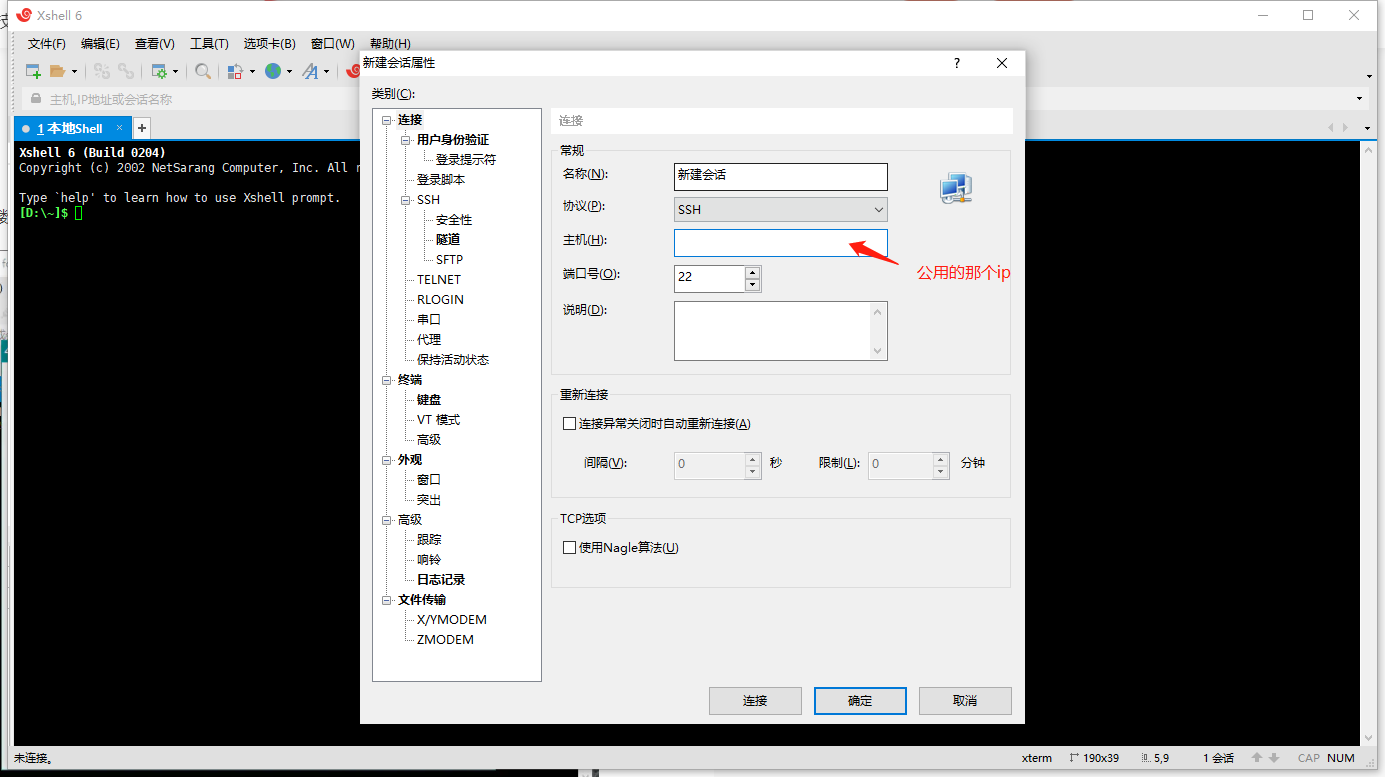Open the 帮助(H) menu
Screen dimensions: 1385x777
(390, 44)
